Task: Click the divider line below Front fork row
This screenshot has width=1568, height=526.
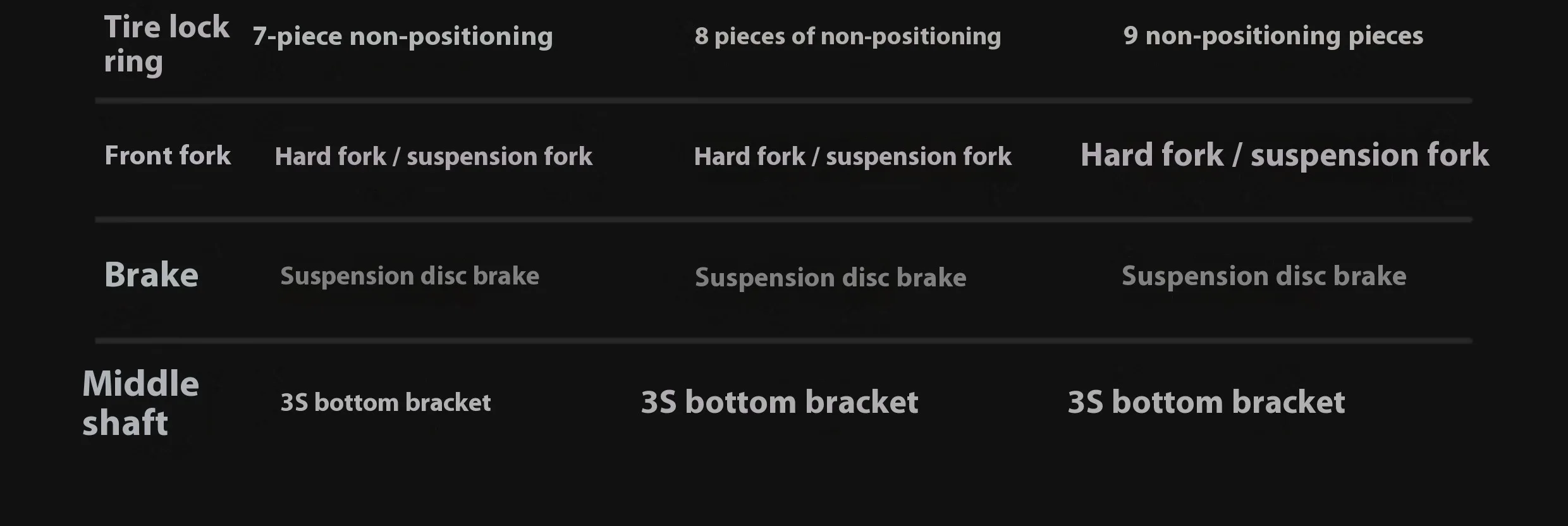Action: (x=783, y=220)
